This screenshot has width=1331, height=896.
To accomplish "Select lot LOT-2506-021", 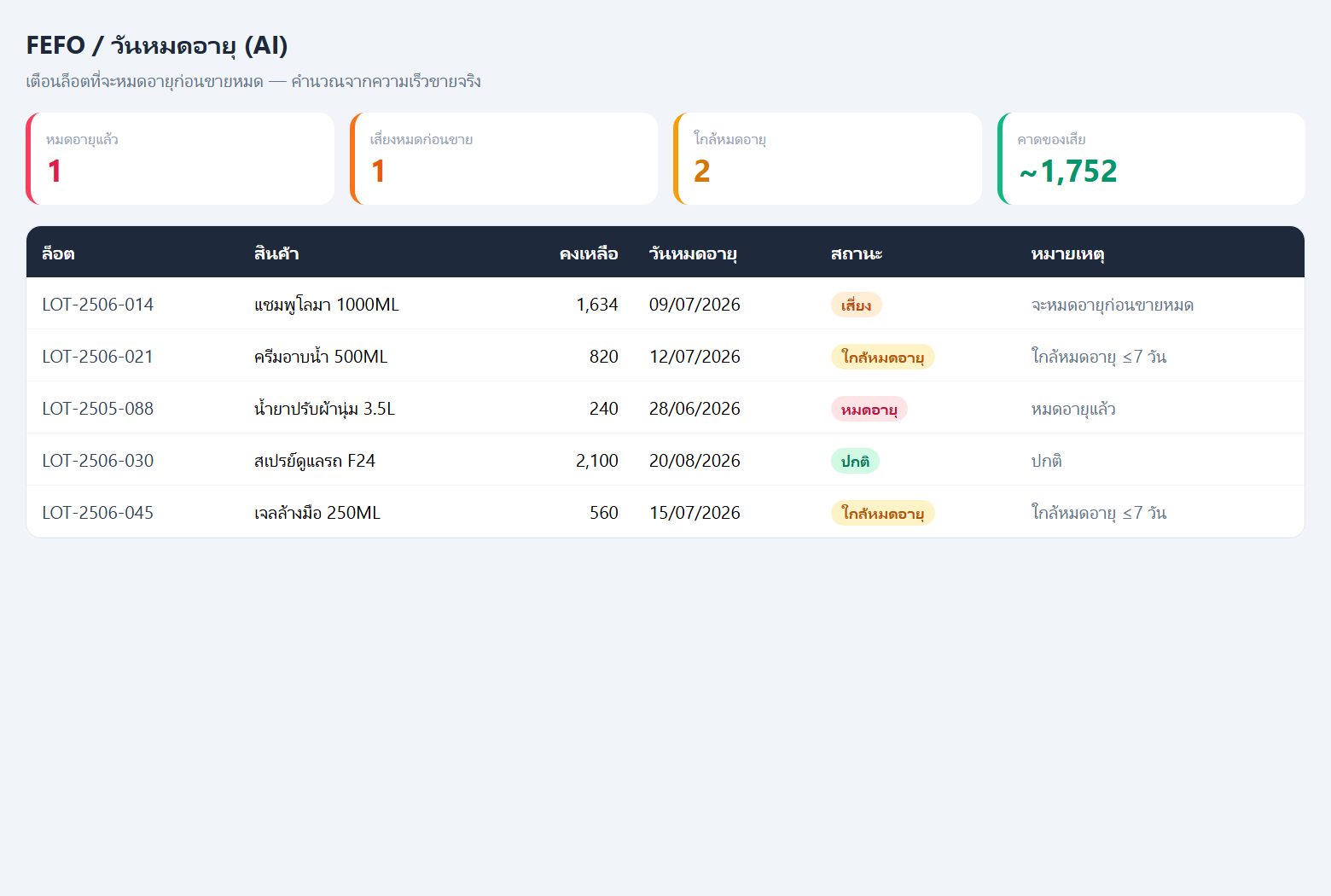I will 98,357.
